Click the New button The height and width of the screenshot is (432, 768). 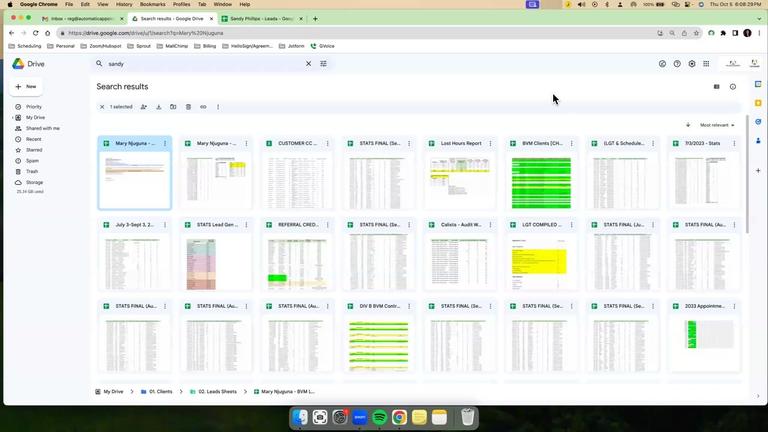click(26, 87)
